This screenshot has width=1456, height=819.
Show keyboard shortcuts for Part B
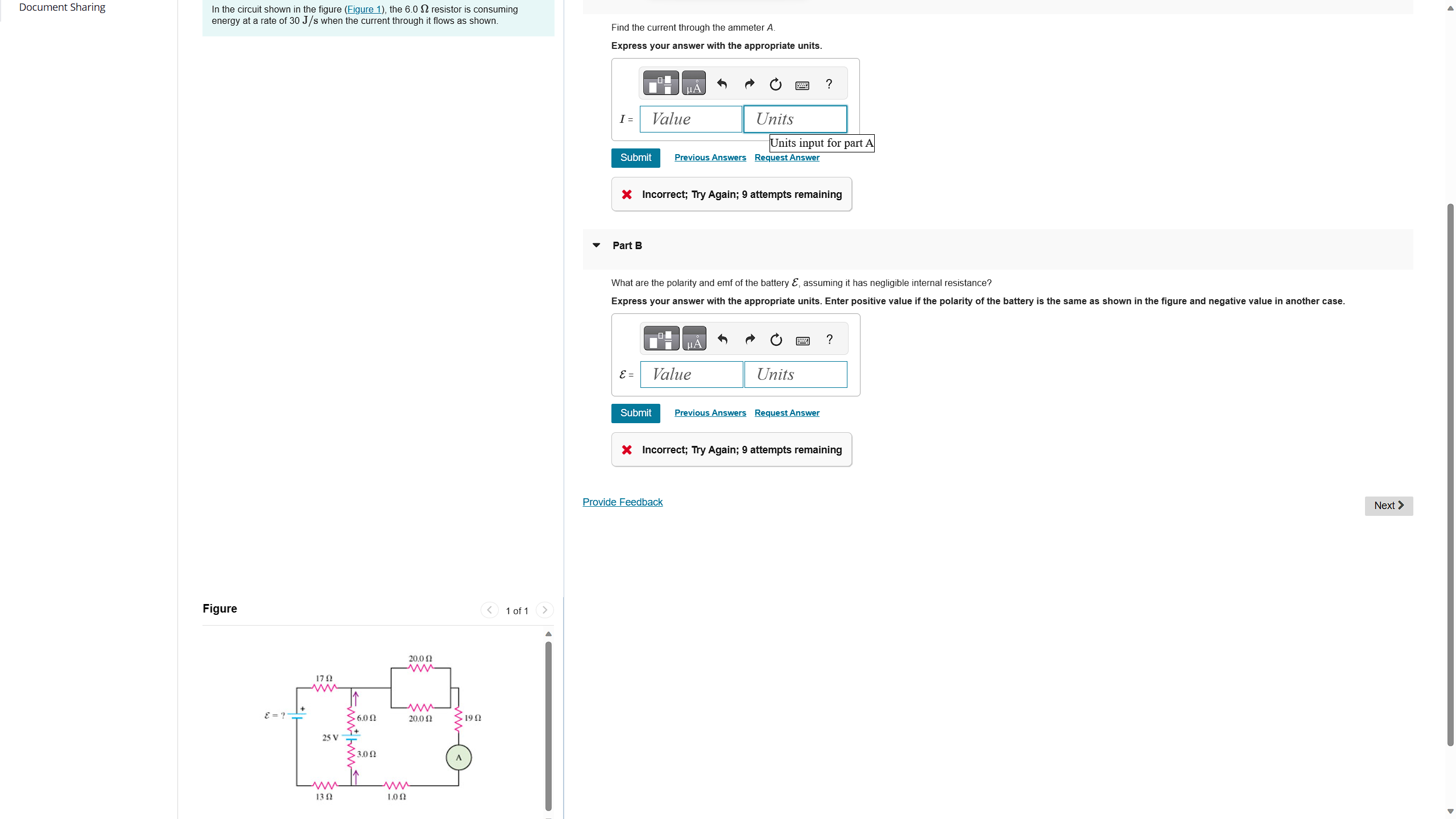click(803, 341)
